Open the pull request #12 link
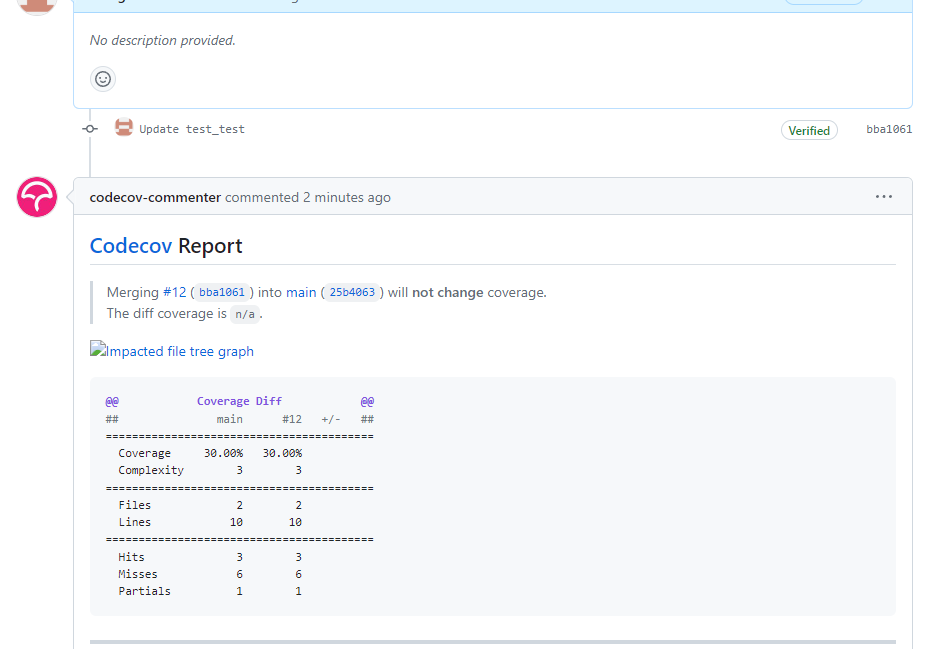The image size is (926, 649). (x=174, y=292)
